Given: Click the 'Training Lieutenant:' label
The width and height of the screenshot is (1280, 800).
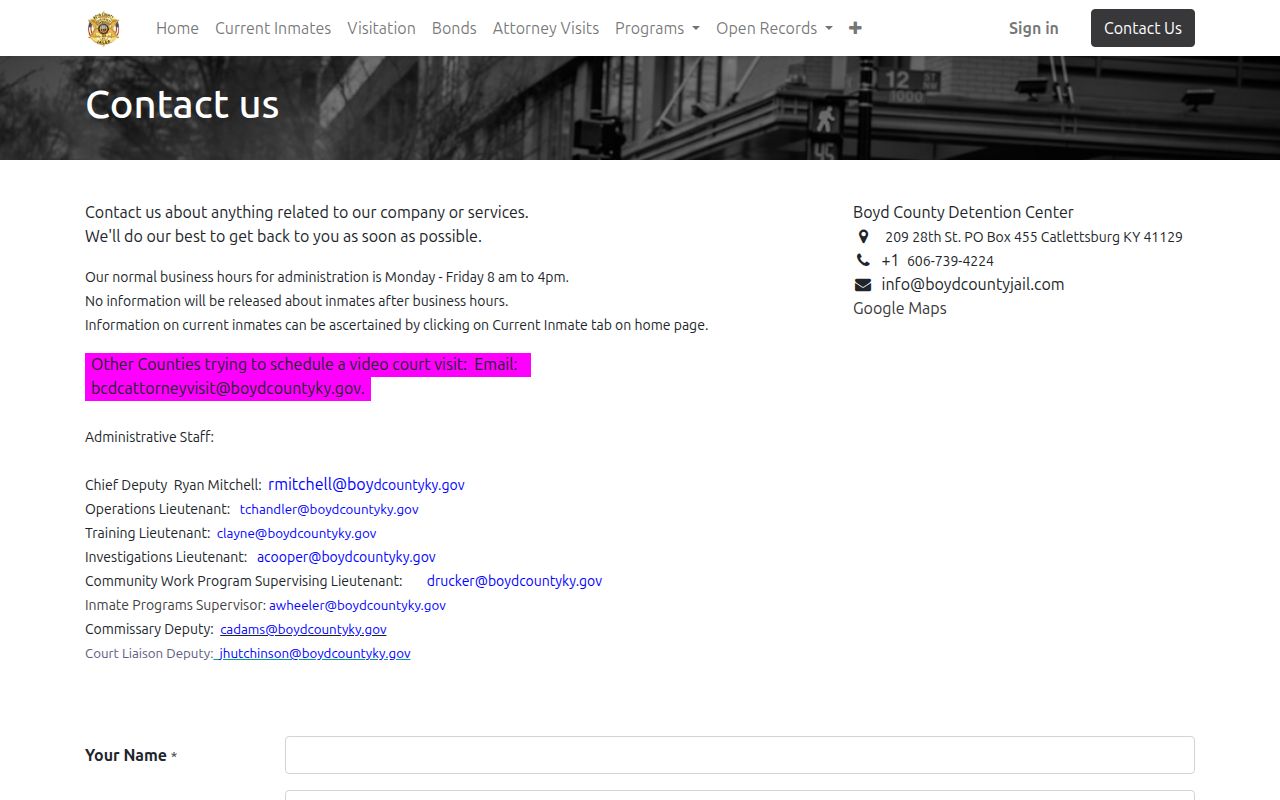Looking at the screenshot, I should [148, 533].
